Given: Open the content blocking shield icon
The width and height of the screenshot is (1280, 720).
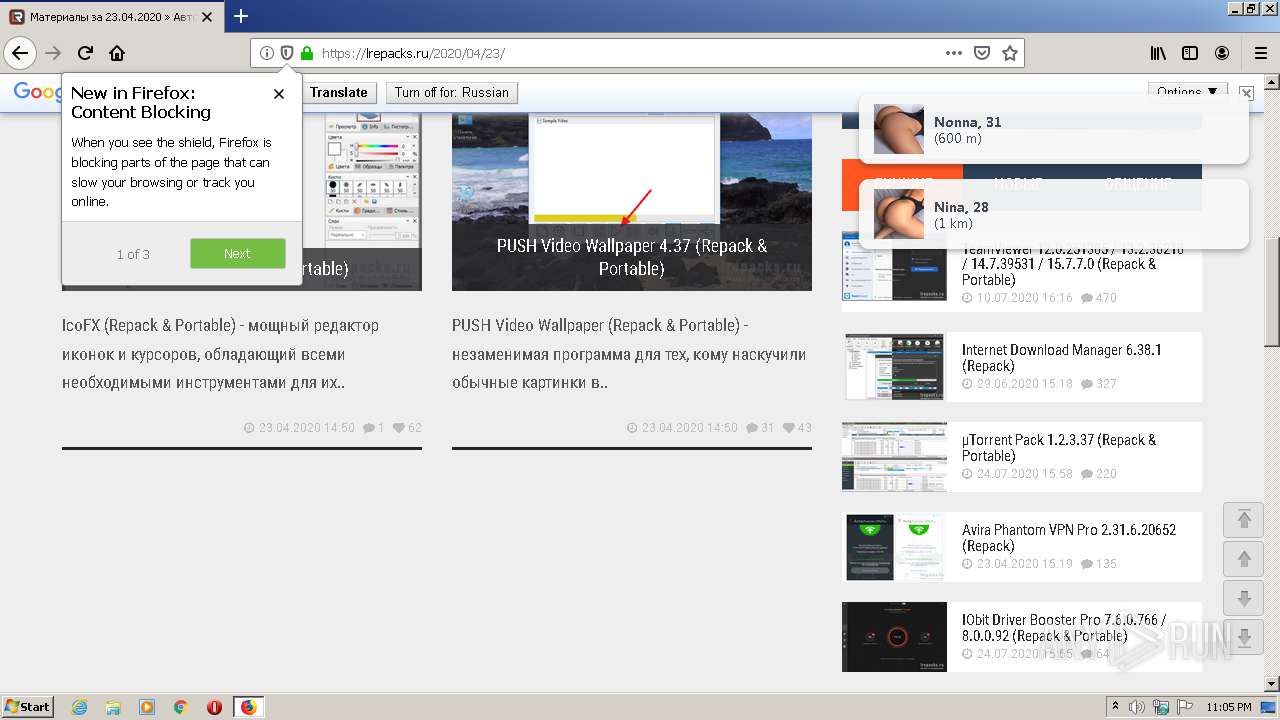Looking at the screenshot, I should pos(287,53).
